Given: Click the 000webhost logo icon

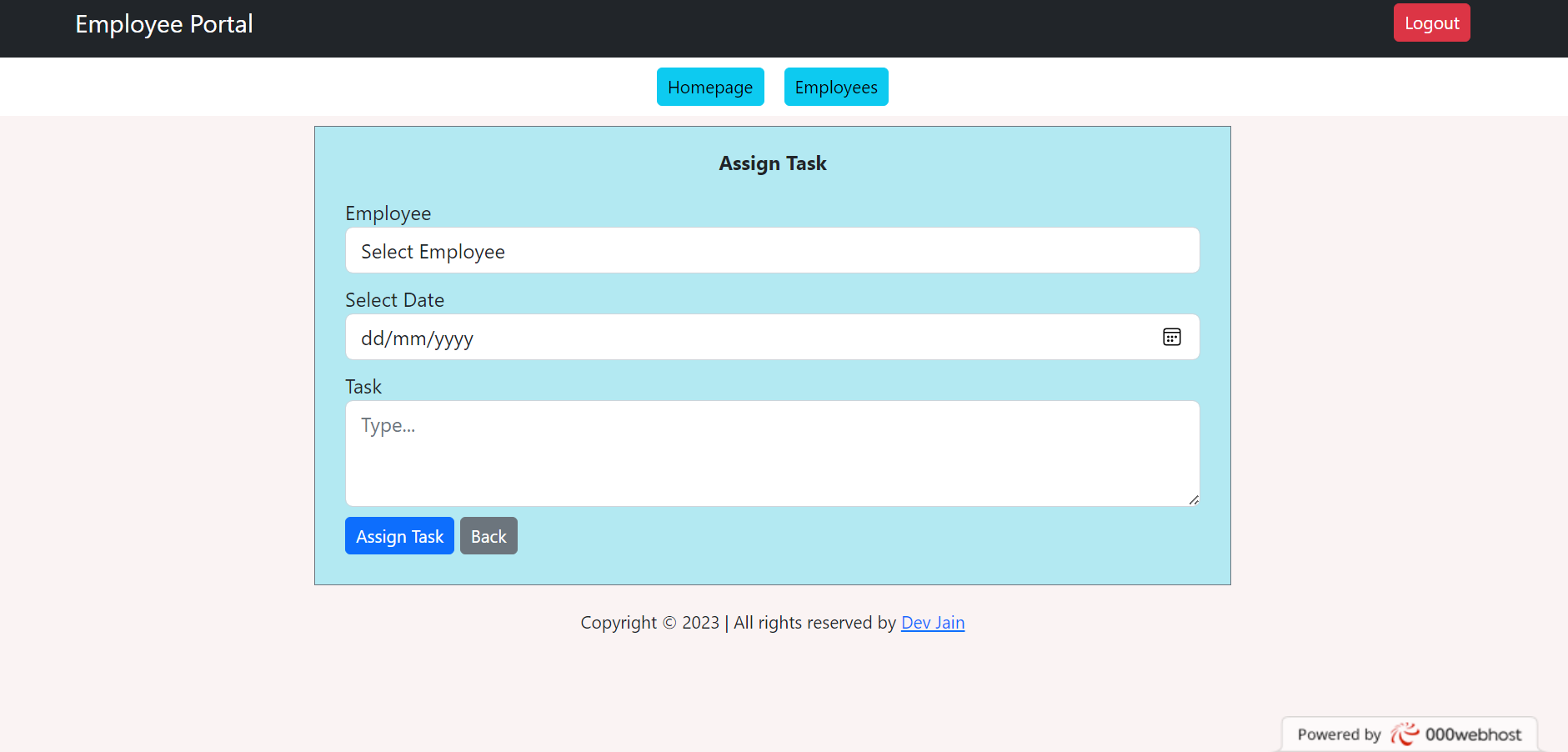Looking at the screenshot, I should pyautogui.click(x=1405, y=734).
